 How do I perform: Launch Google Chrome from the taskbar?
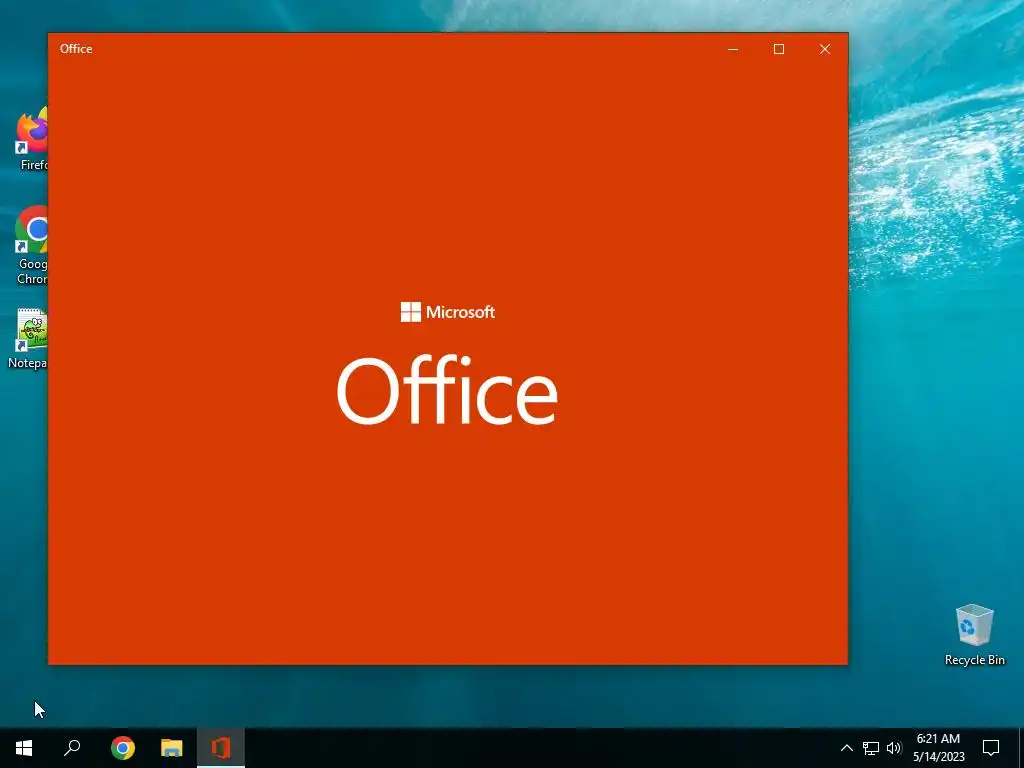click(123, 748)
